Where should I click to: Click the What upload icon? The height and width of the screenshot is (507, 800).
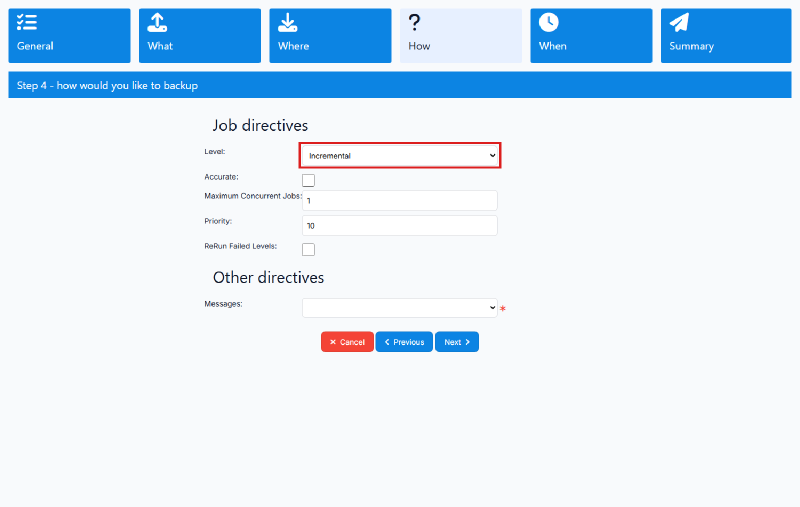(157, 22)
